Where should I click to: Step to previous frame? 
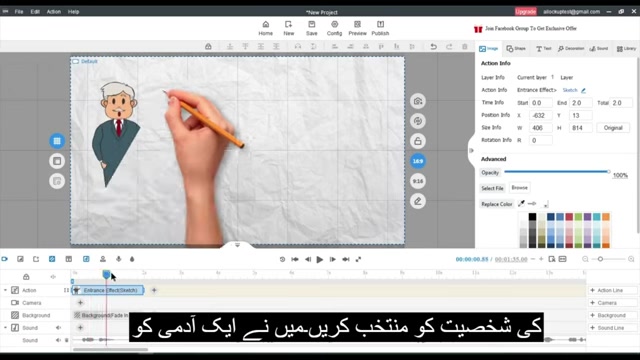coord(308,259)
